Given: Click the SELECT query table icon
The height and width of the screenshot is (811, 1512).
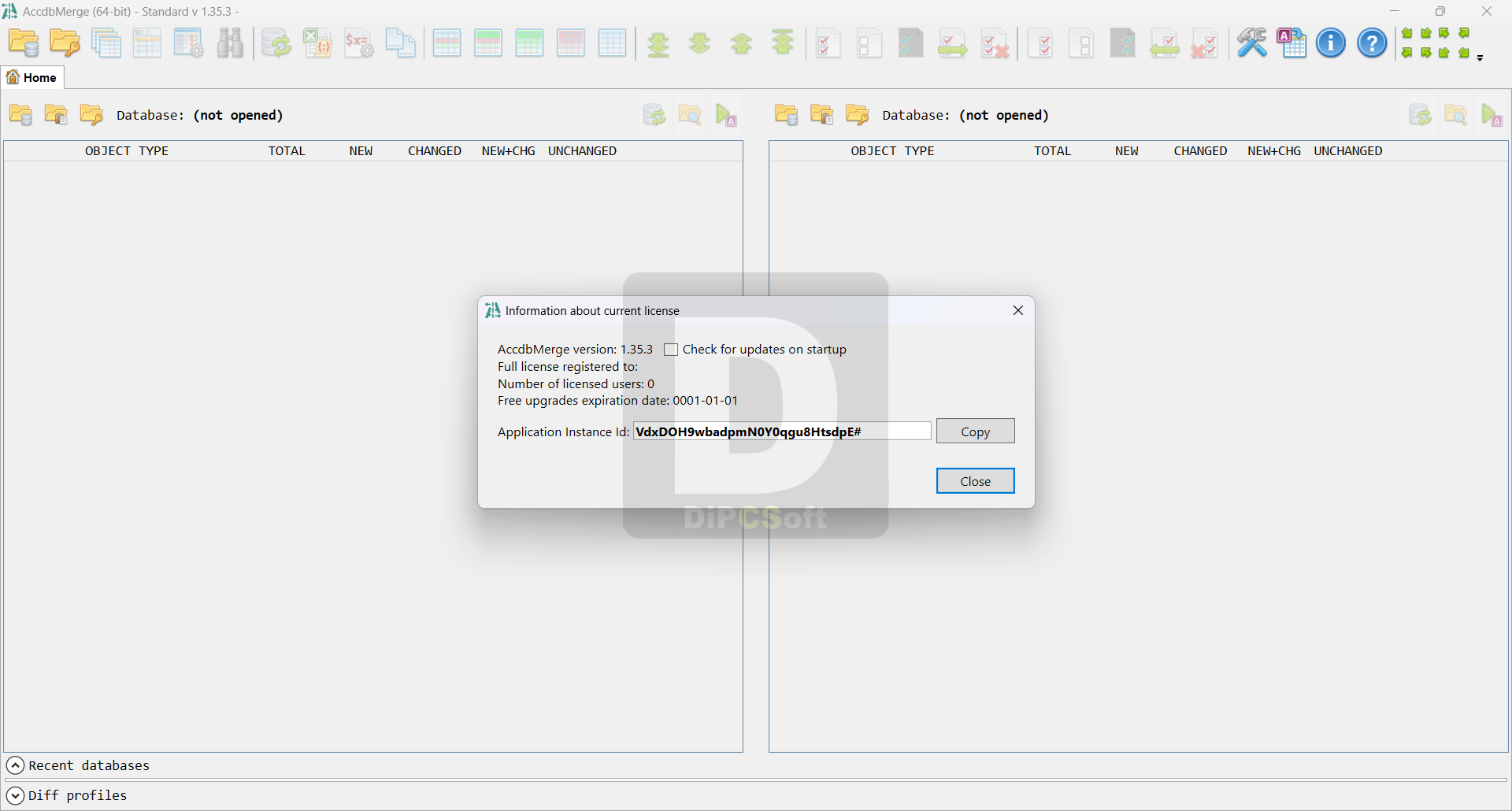Looking at the screenshot, I should point(147,43).
